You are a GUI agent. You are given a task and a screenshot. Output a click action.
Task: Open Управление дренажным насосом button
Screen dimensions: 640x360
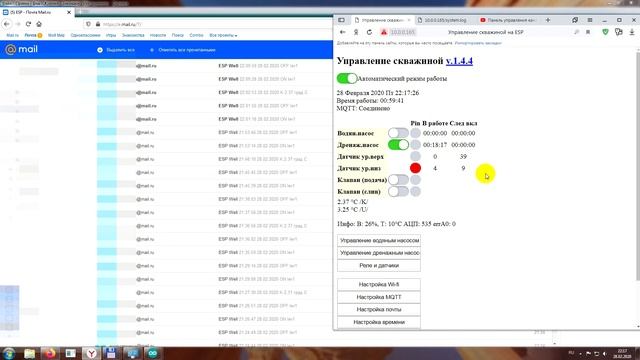379,253
